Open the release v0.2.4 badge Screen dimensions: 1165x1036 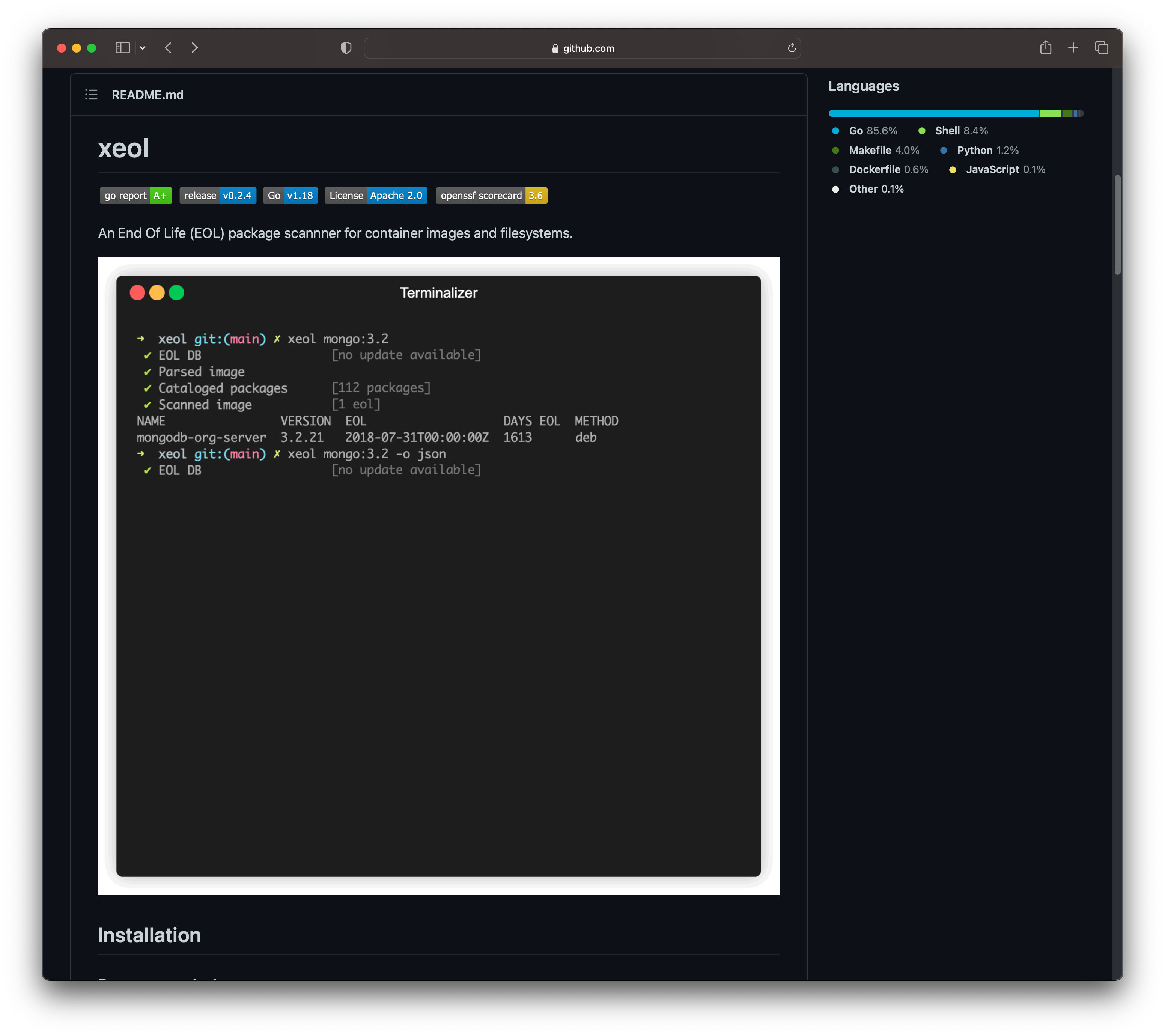pyautogui.click(x=218, y=196)
